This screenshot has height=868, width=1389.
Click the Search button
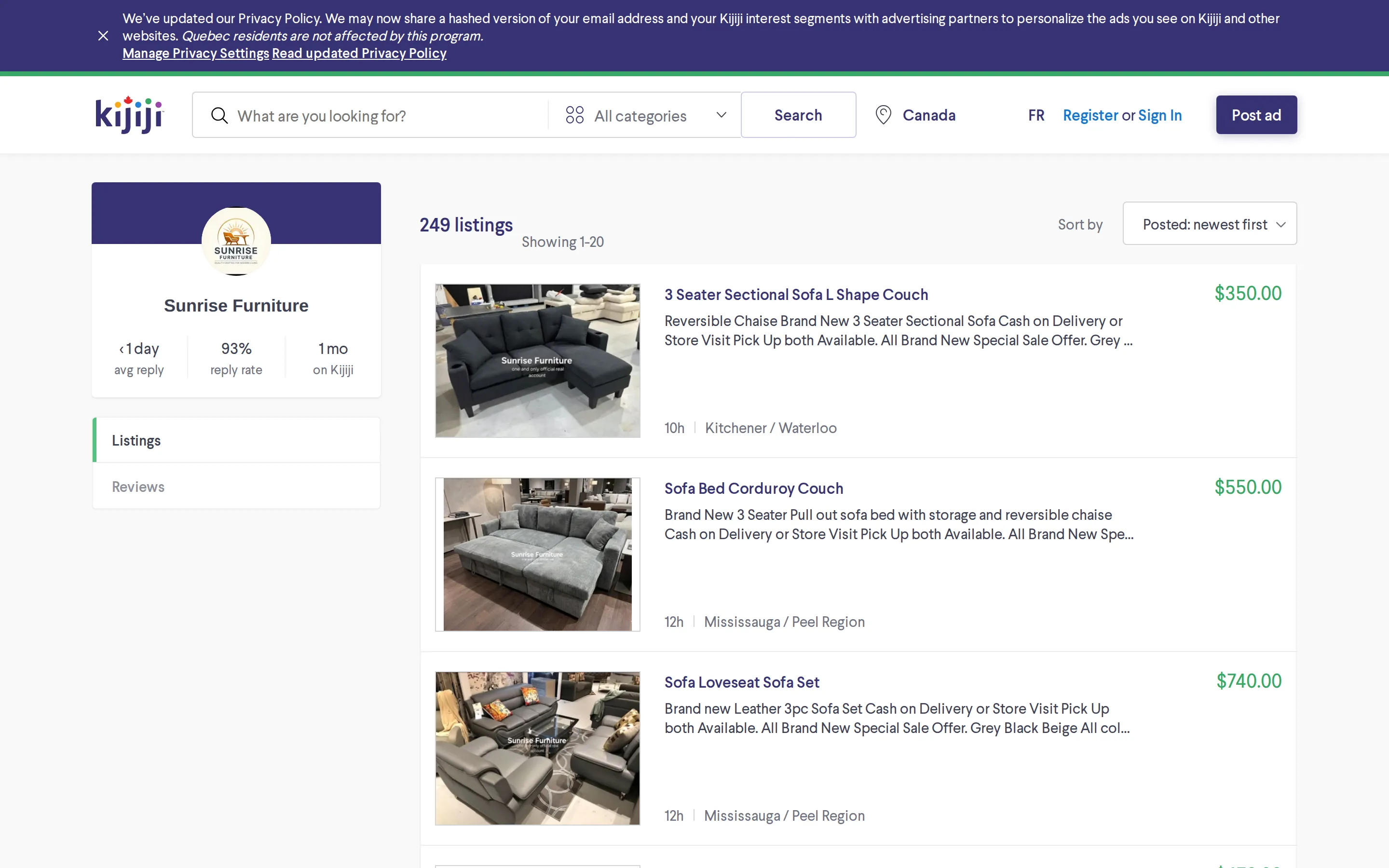click(798, 115)
